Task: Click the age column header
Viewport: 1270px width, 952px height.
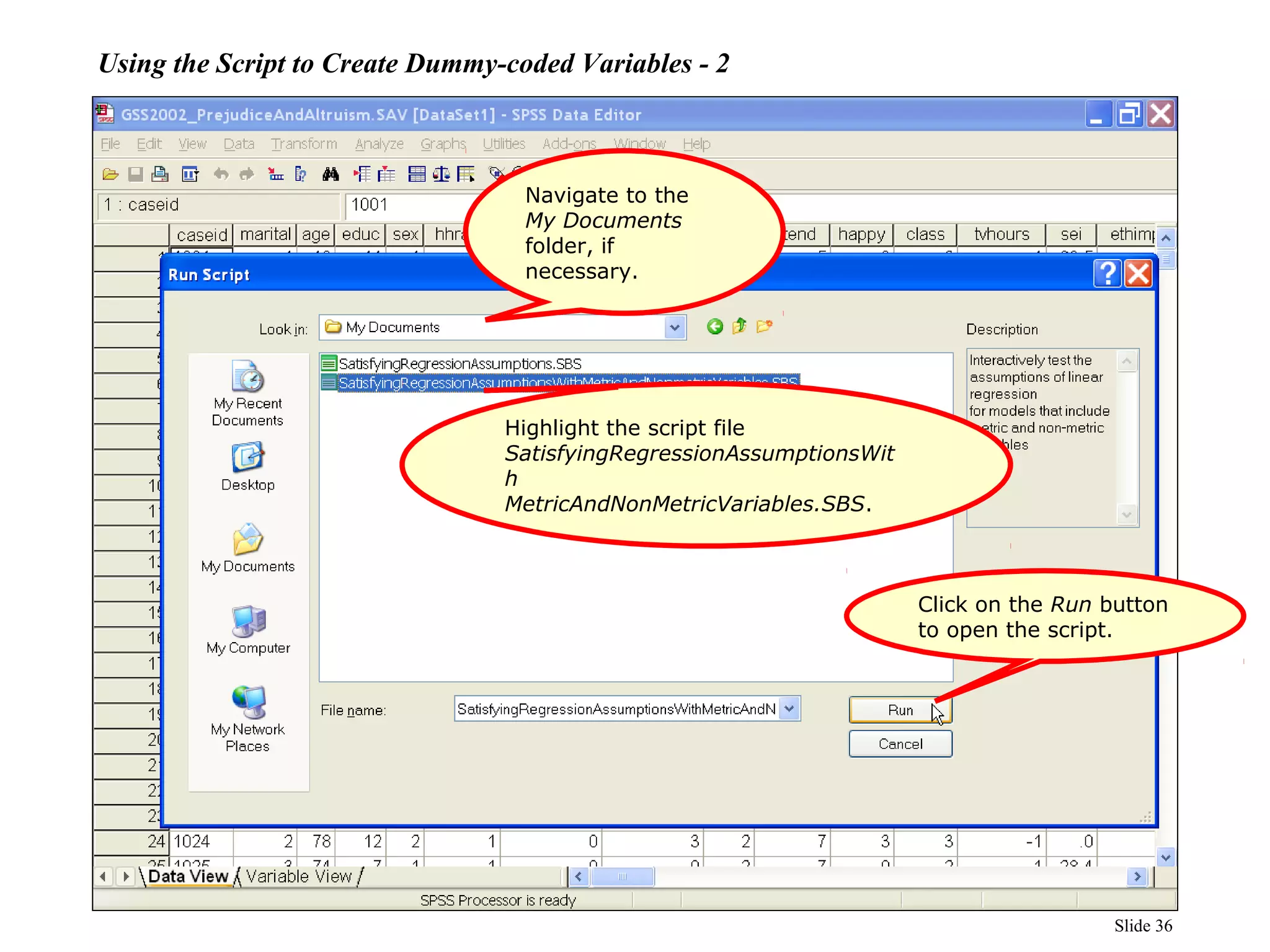Action: [x=316, y=234]
